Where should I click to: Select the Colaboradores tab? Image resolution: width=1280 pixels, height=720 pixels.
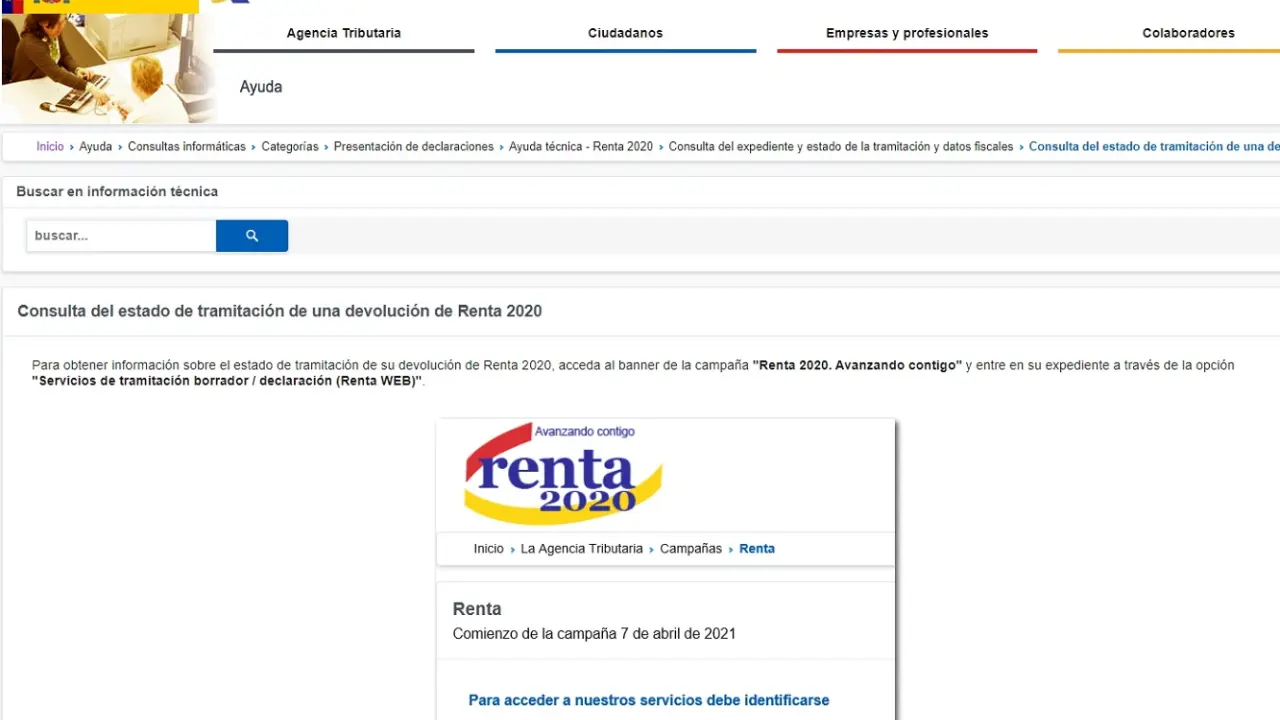(1187, 33)
